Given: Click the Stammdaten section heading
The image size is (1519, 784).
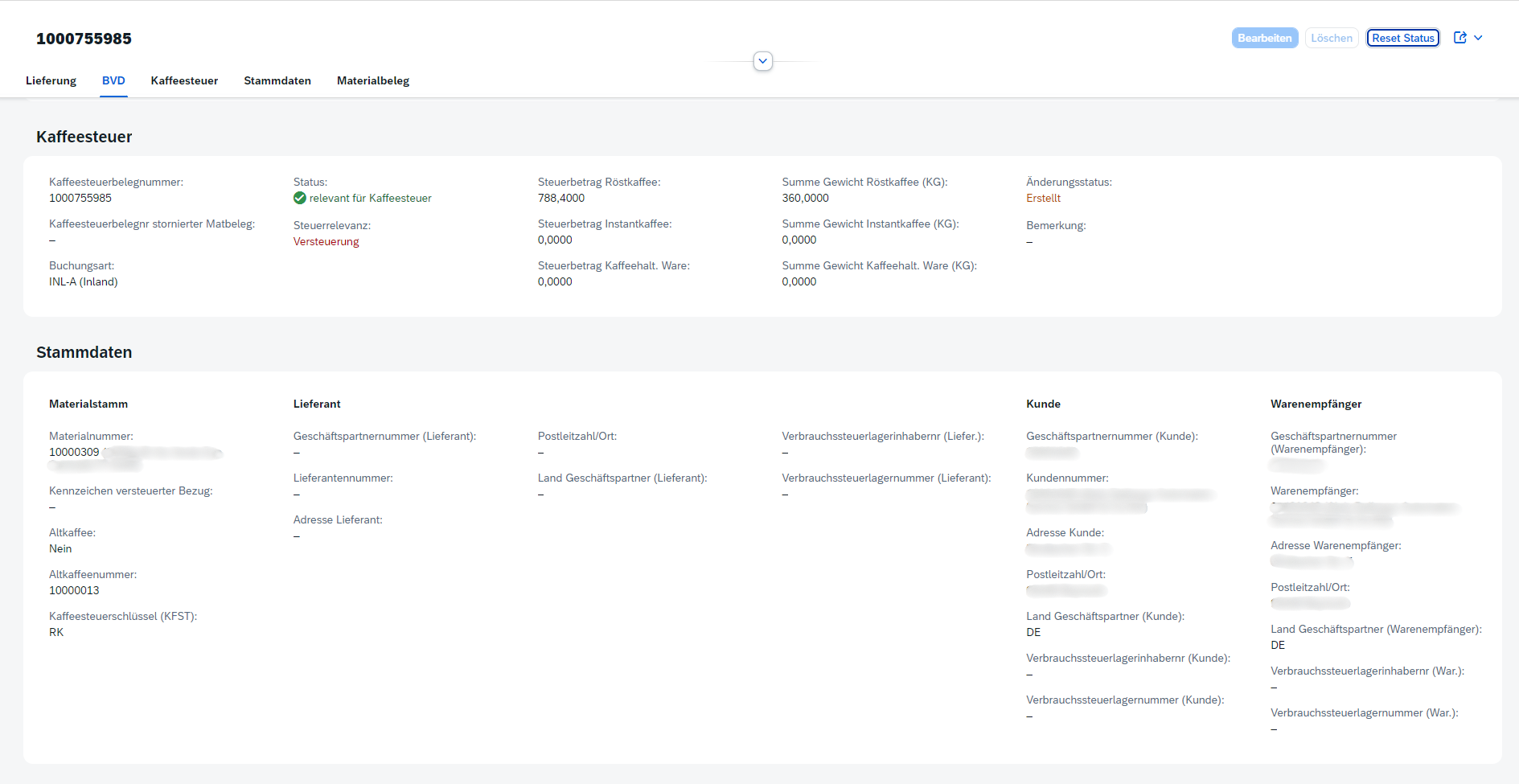Looking at the screenshot, I should tap(84, 352).
